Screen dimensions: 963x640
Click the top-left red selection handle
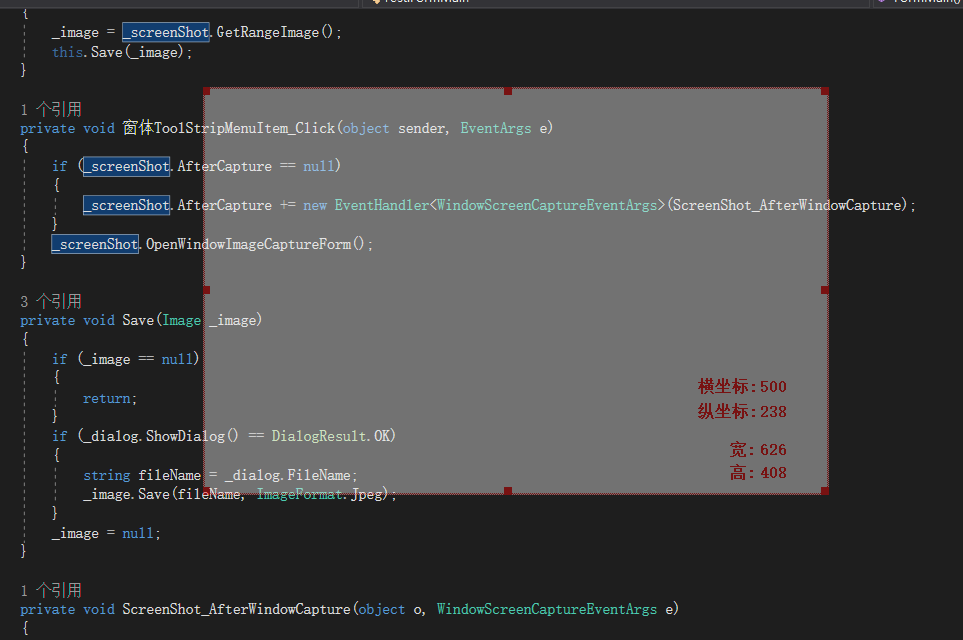click(207, 91)
